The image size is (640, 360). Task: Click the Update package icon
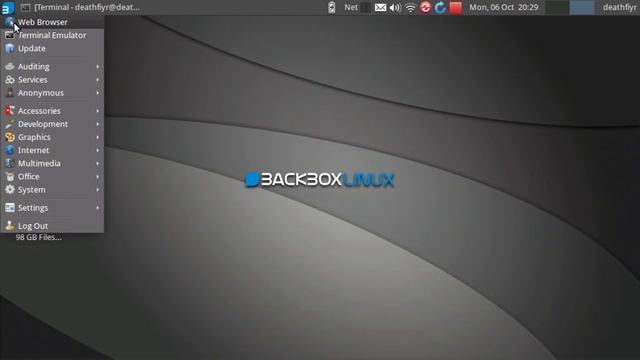tap(10, 48)
